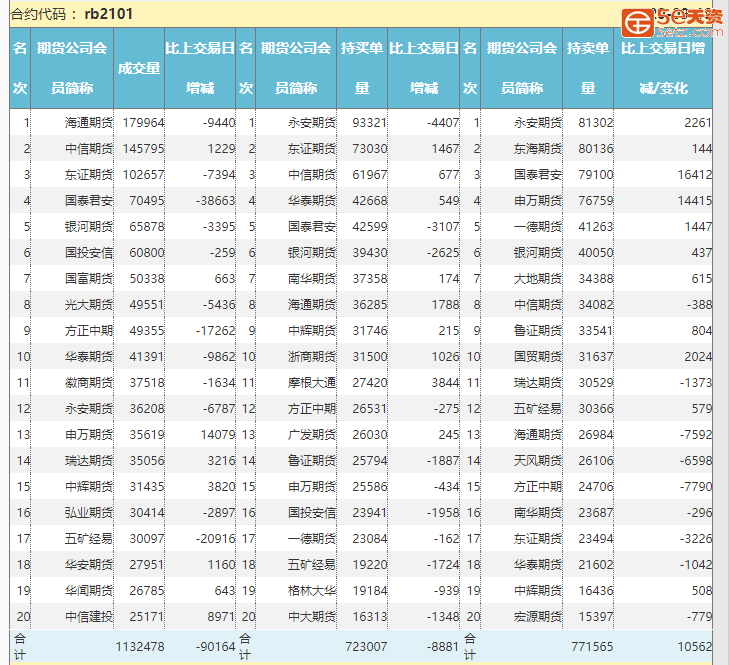Click 宏源期货 company name
Viewport: 729px width, 665px height.
(x=538, y=617)
